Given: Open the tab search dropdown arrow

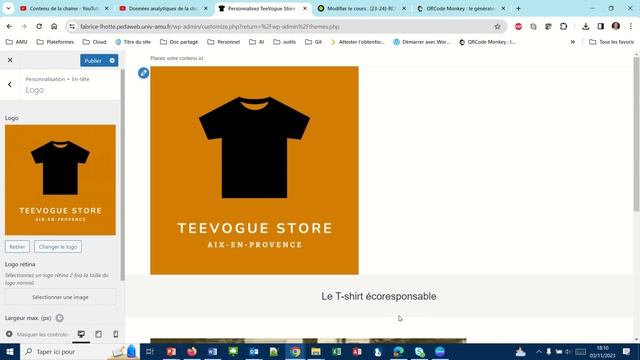Looking at the screenshot, I should (x=8, y=8).
